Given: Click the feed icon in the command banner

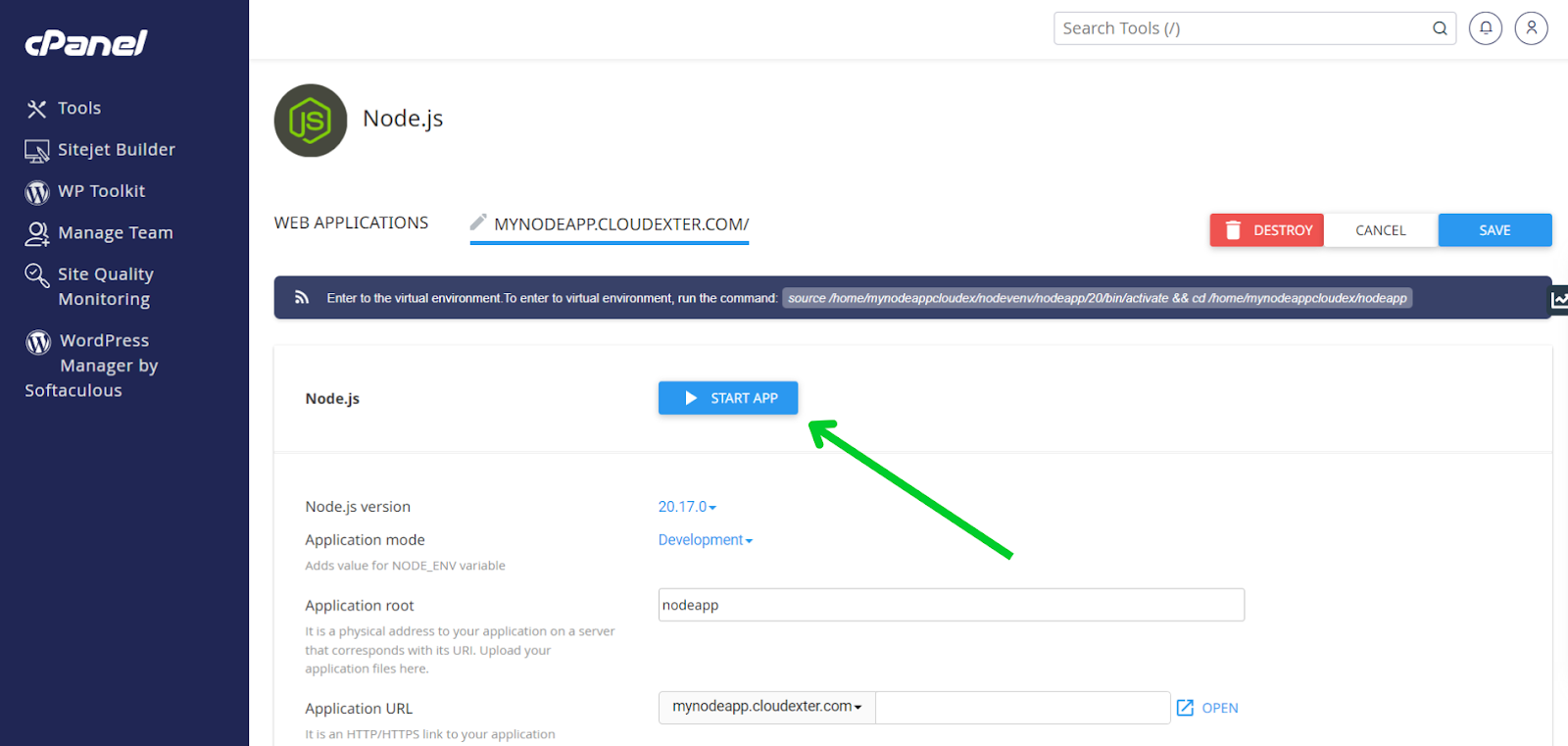Looking at the screenshot, I should (302, 298).
